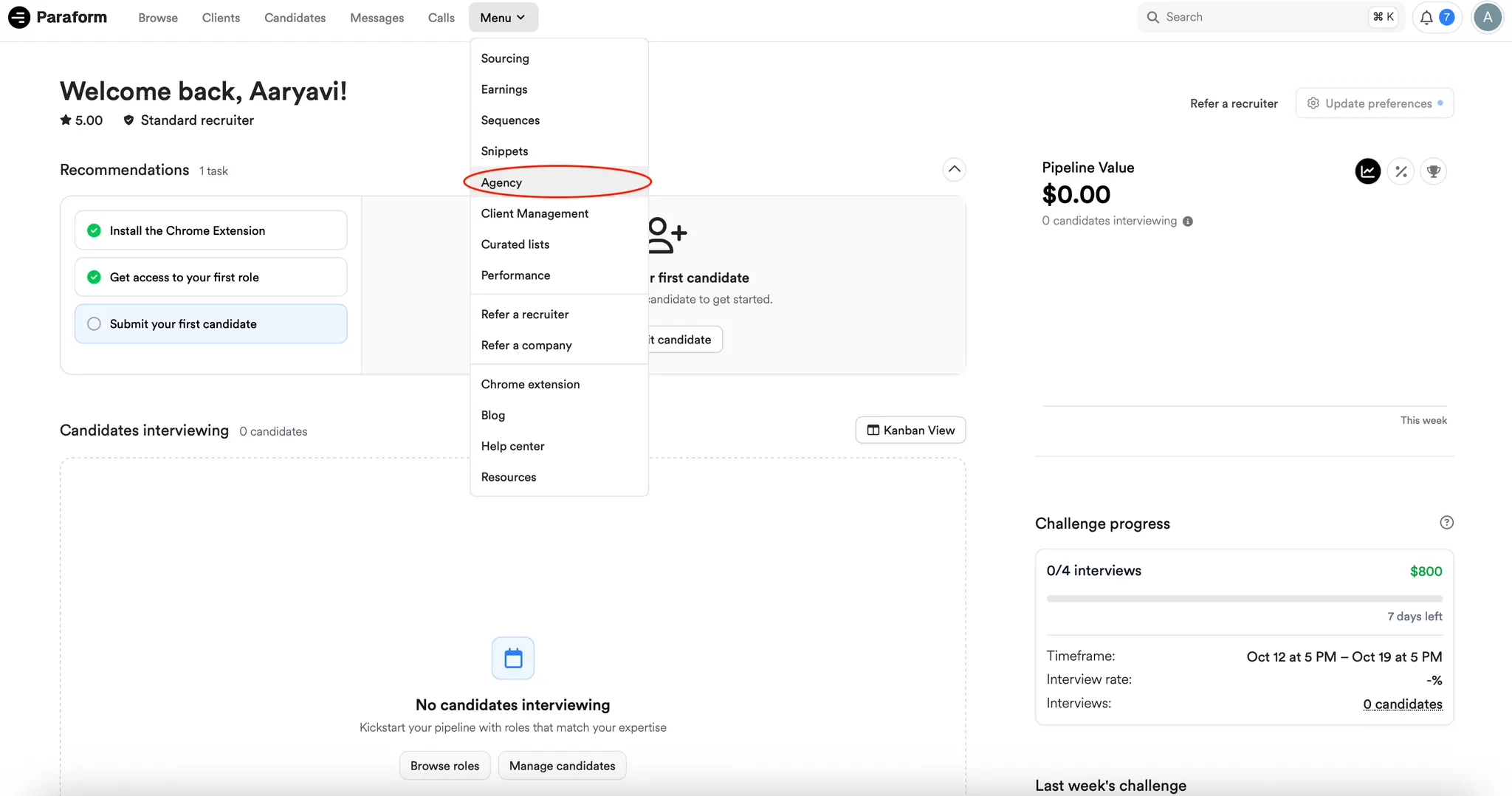This screenshot has width=1512, height=796.
Task: Click the partially hidden submit candidate button
Action: [684, 340]
